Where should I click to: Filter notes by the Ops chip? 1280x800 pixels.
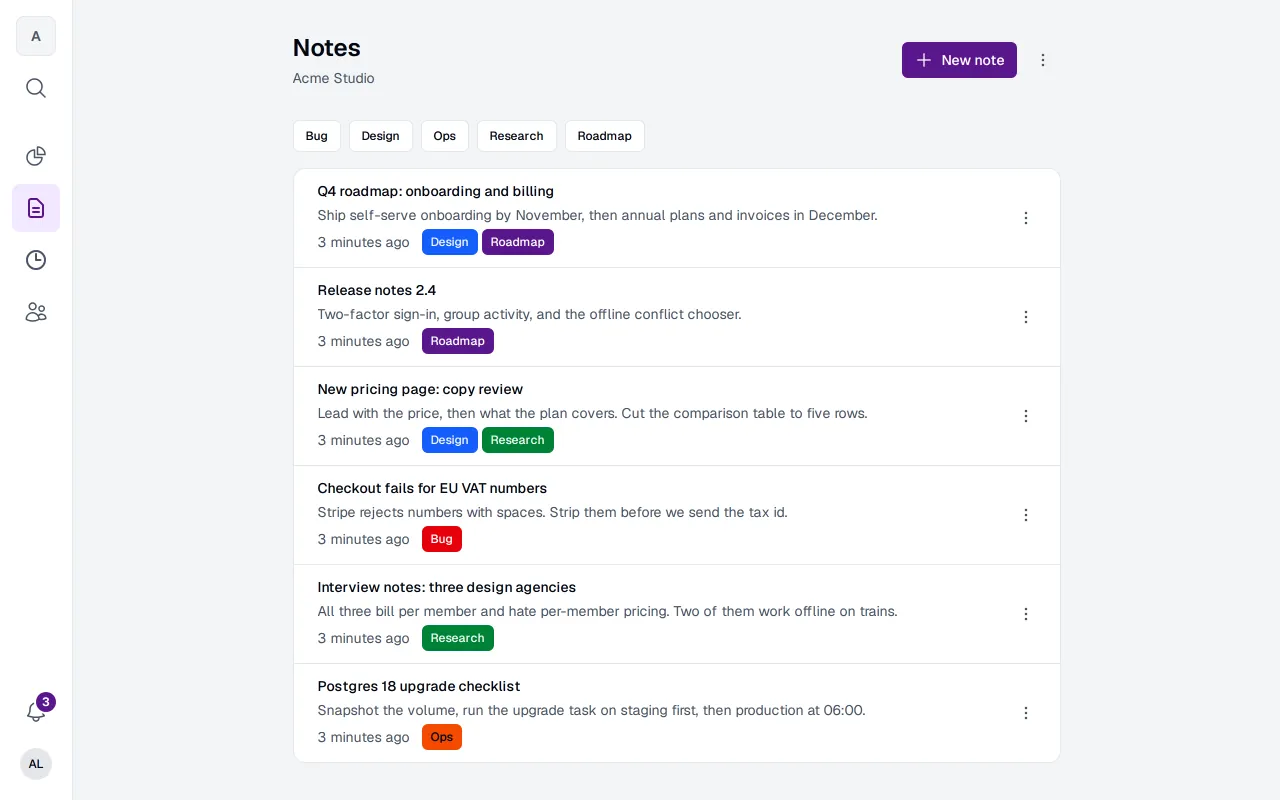445,136
